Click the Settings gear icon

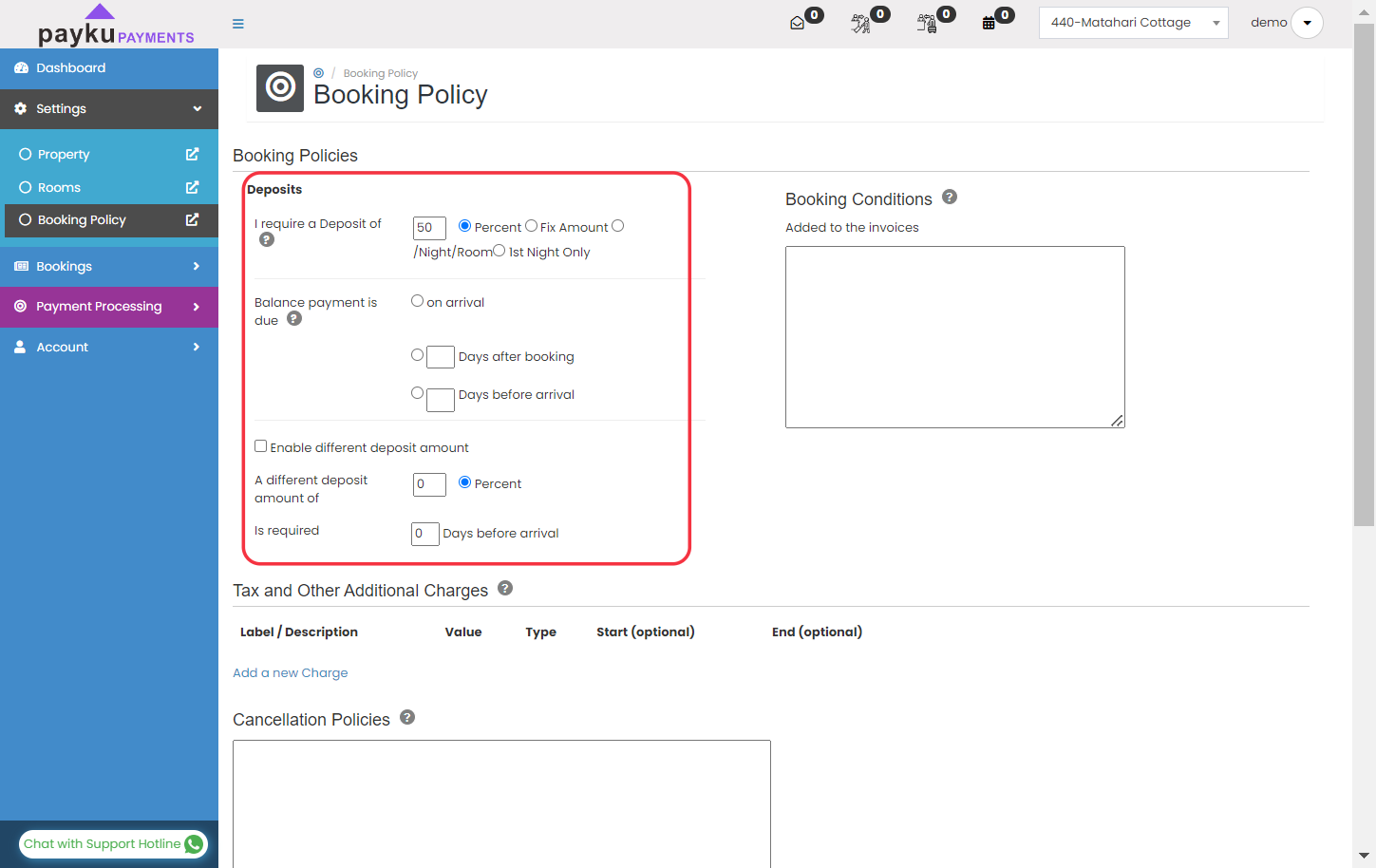[21, 109]
